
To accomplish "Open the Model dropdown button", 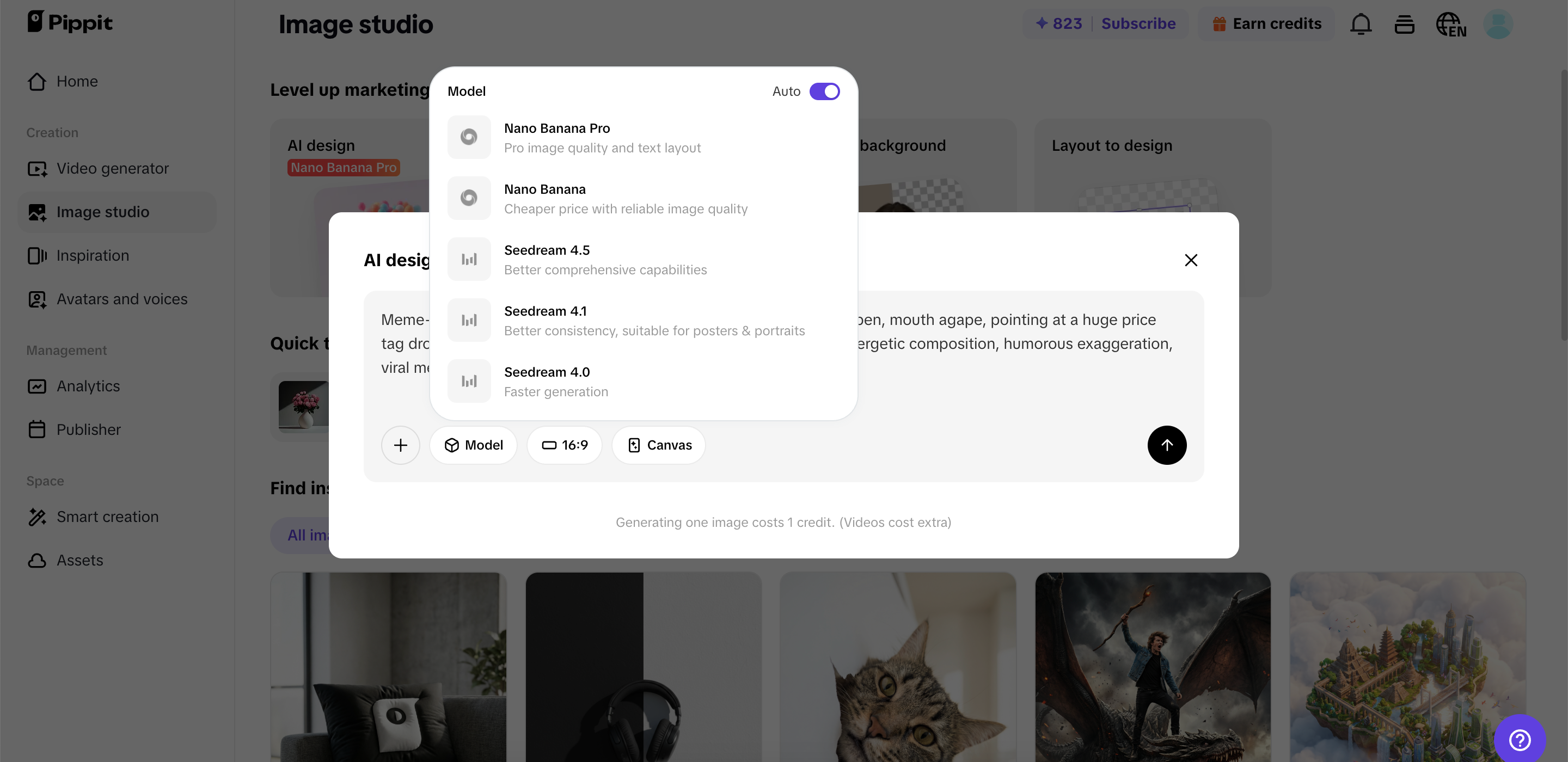I will [473, 445].
